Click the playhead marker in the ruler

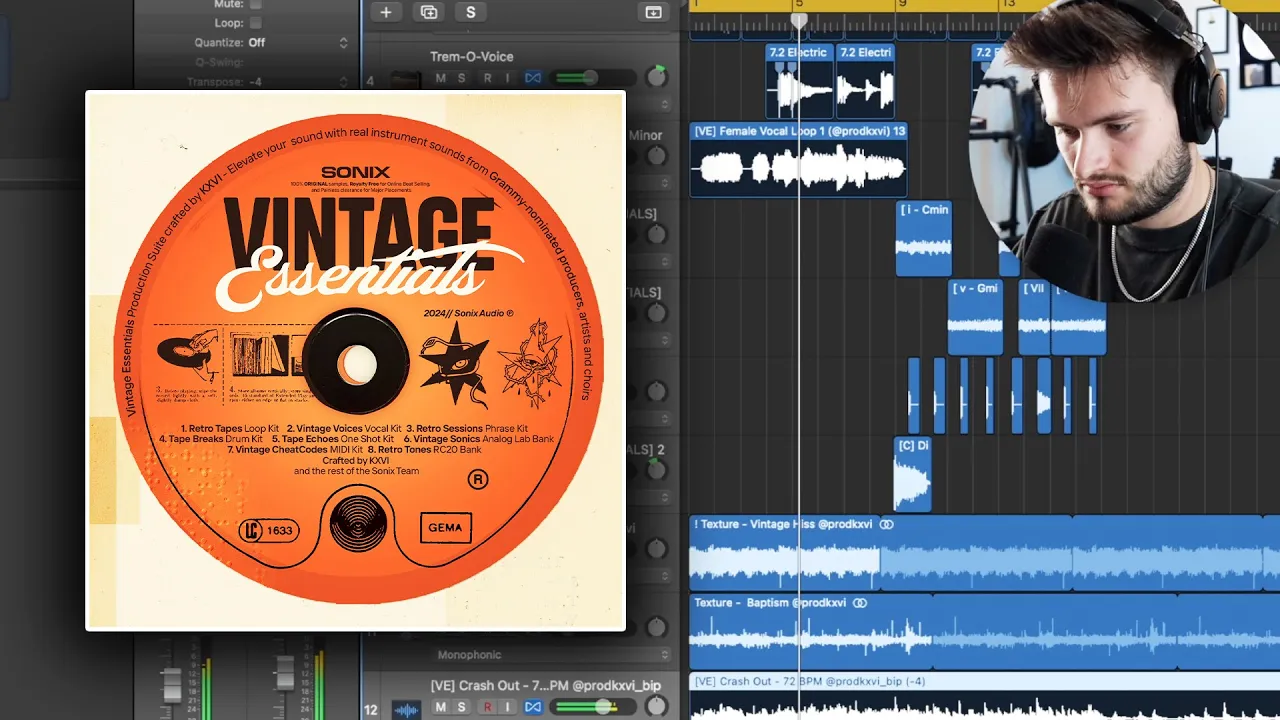pos(799,20)
